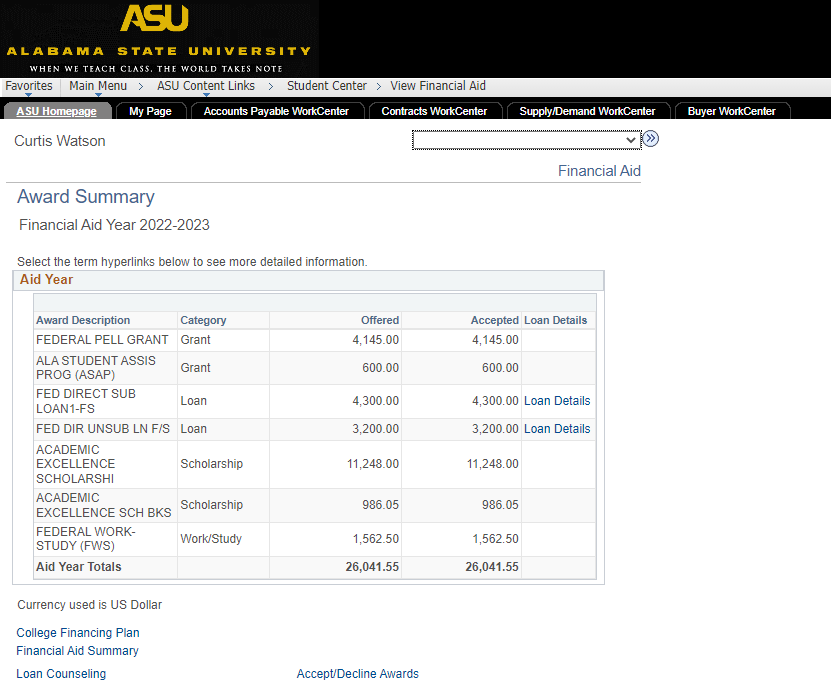The height and width of the screenshot is (692, 831).
Task: Go to Accept/Decline Awards
Action: coord(358,673)
